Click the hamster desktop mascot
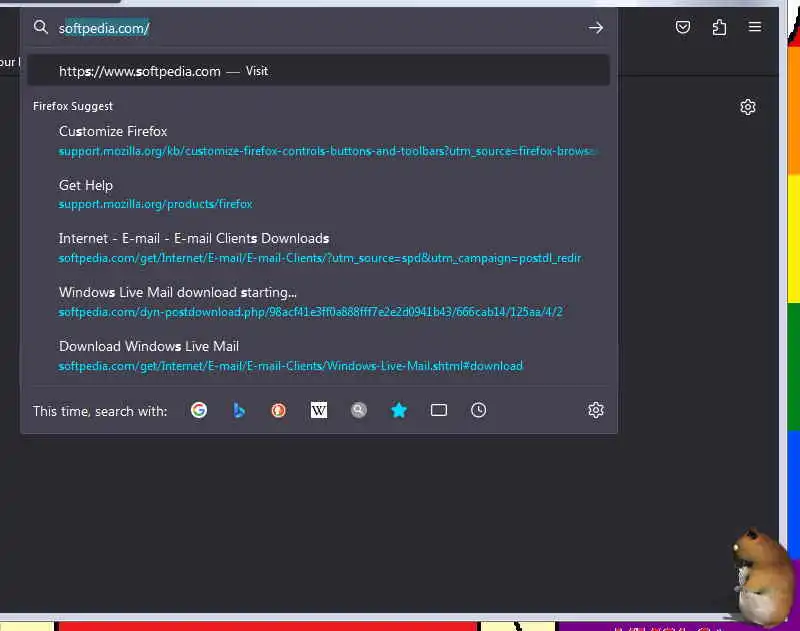This screenshot has width=800, height=631. point(763,576)
